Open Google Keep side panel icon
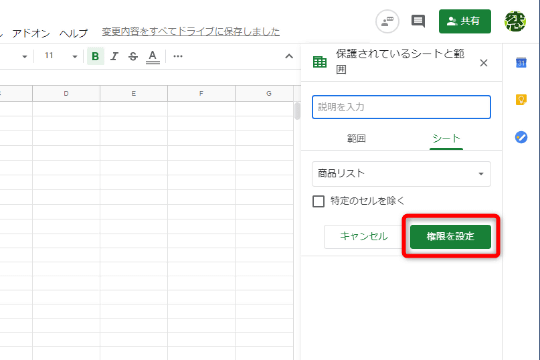Viewport: 540px width, 360px height. coord(521,100)
